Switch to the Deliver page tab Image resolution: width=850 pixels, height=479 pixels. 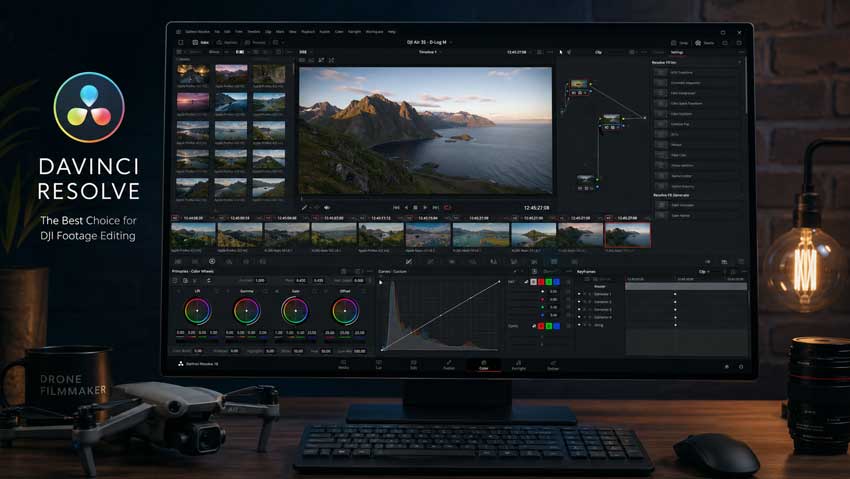[x=553, y=365]
